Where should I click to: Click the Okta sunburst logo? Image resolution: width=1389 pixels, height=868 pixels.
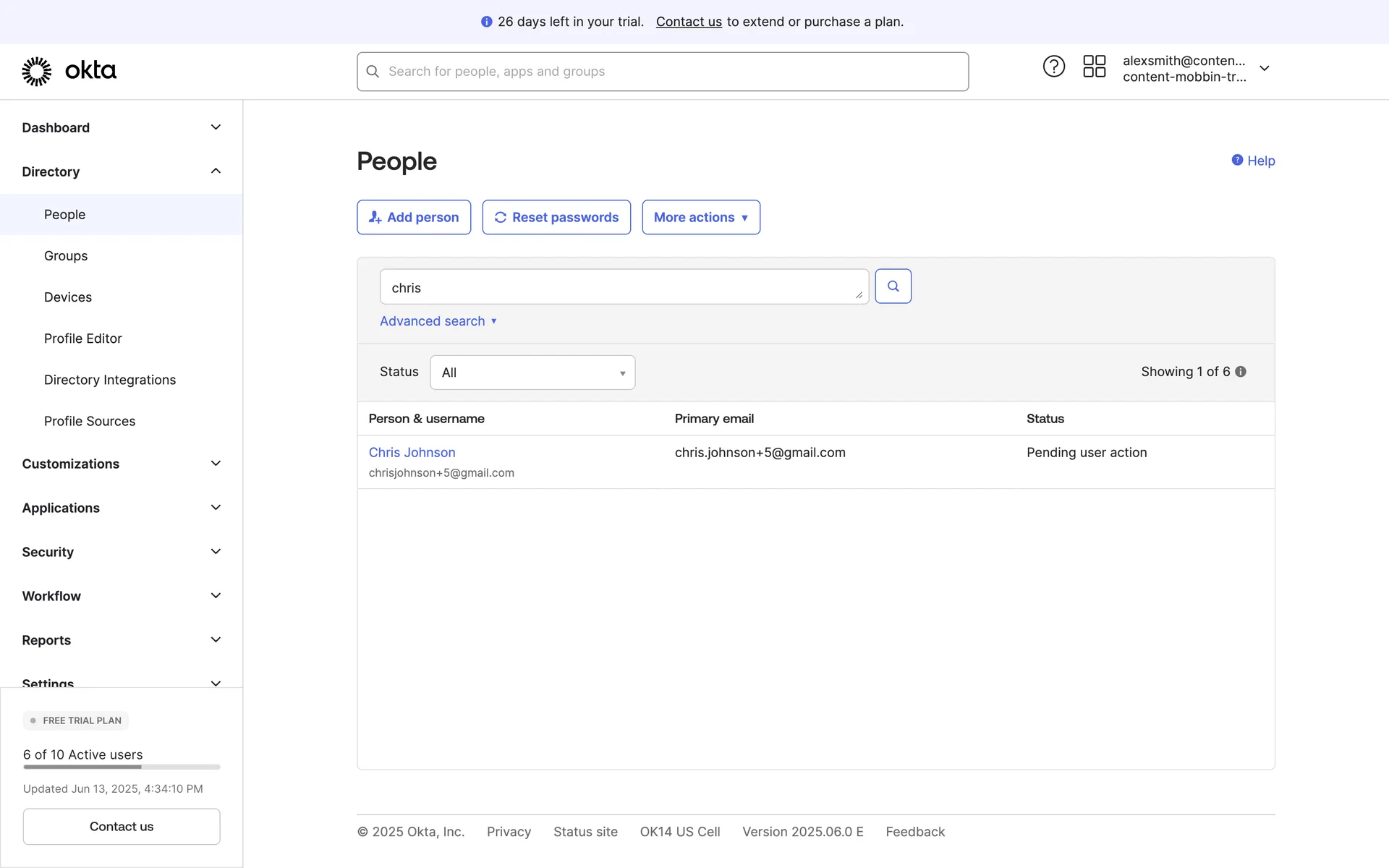[37, 71]
